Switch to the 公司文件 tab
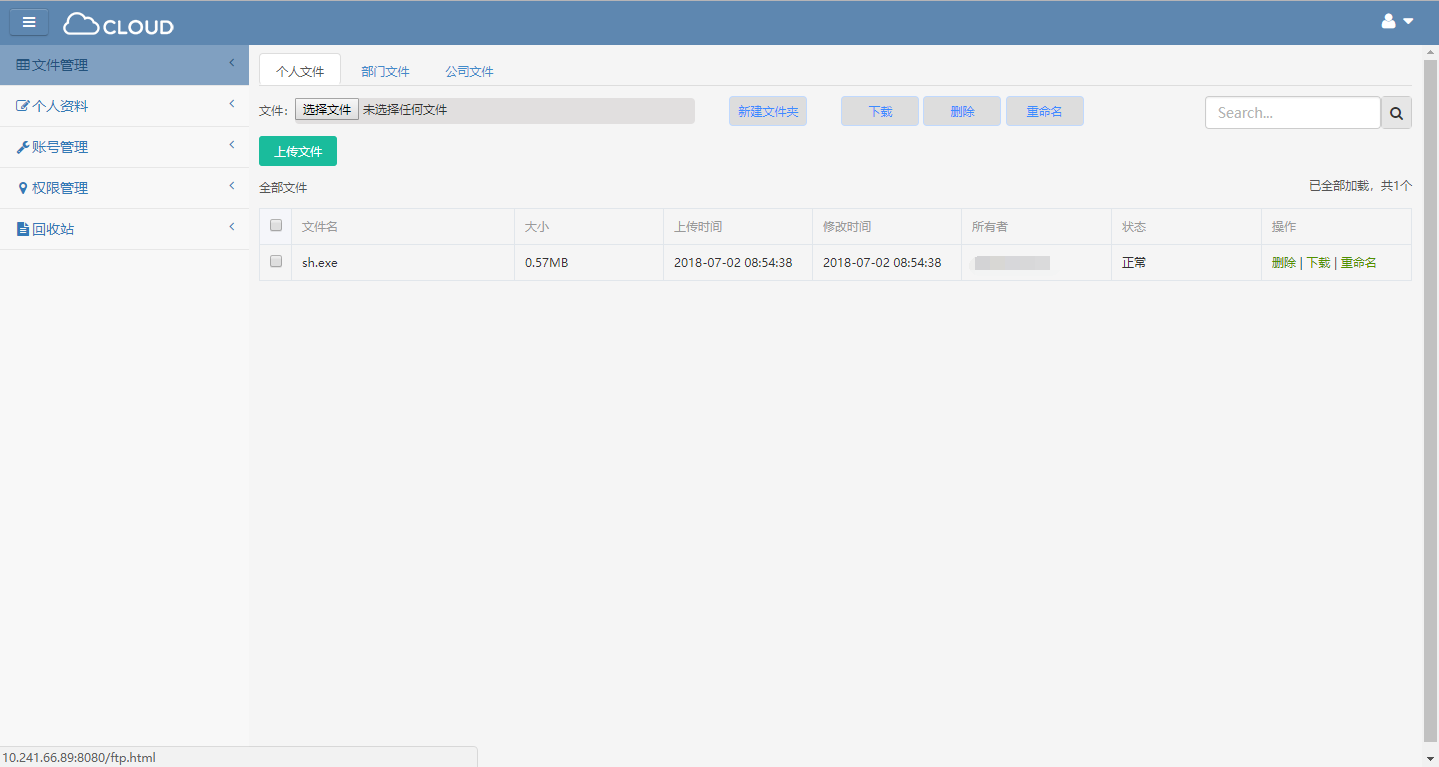1439x767 pixels. [470, 71]
